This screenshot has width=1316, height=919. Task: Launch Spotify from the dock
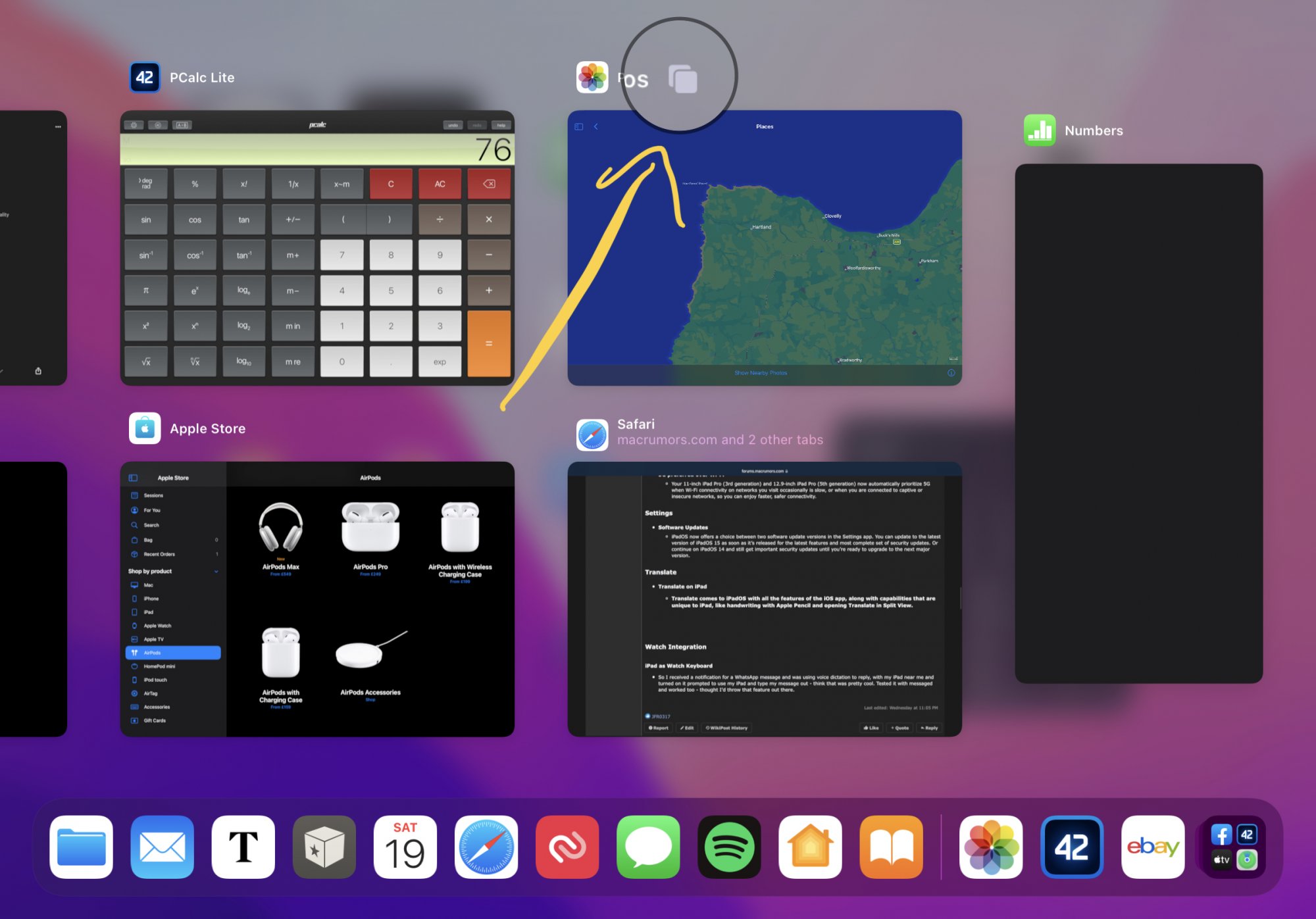729,847
